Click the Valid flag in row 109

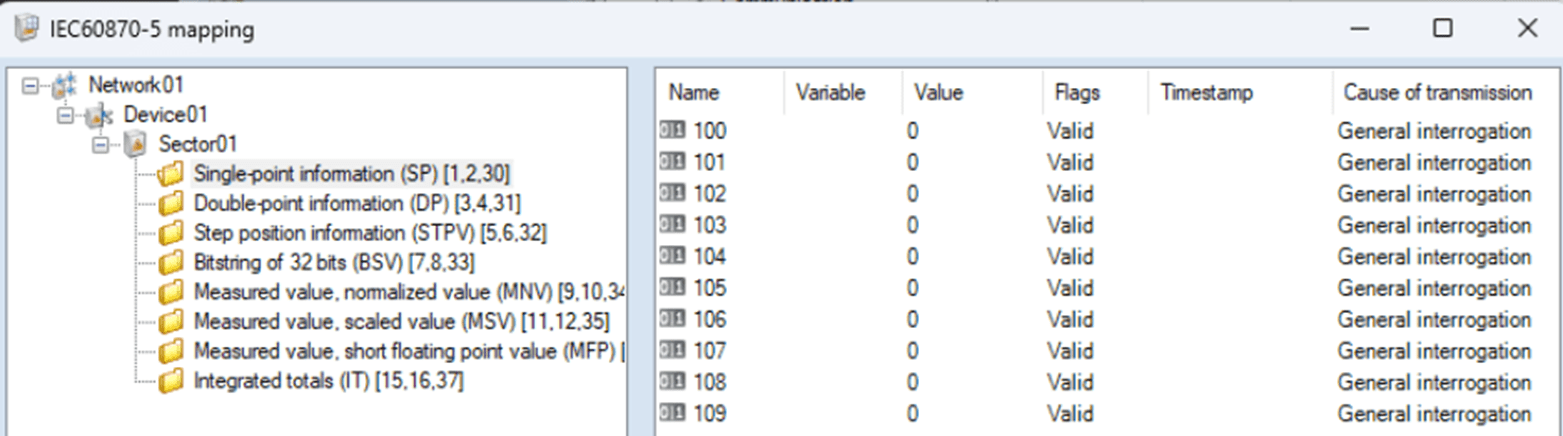click(1070, 413)
